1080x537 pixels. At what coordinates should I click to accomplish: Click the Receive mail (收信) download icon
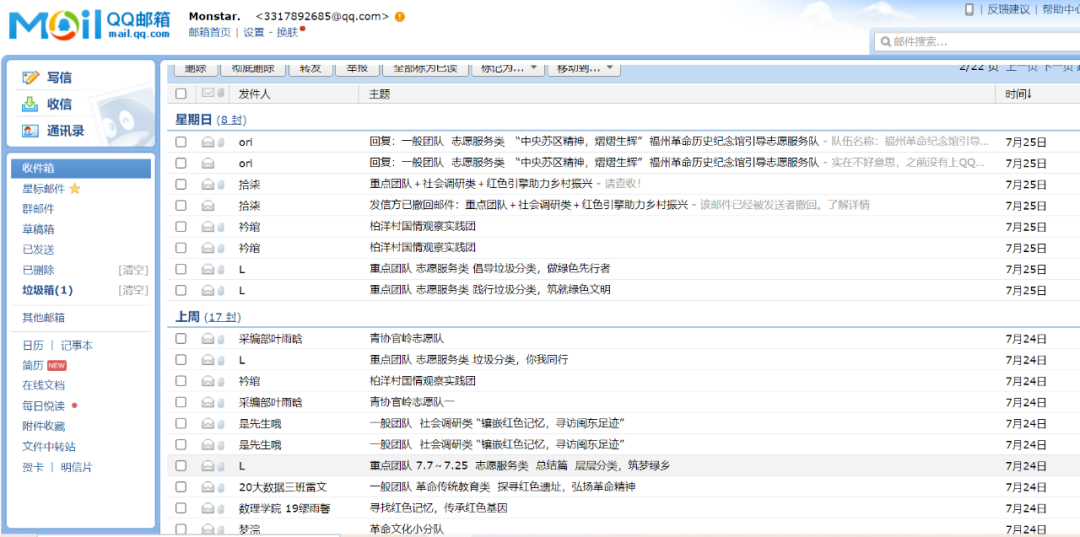tap(31, 104)
